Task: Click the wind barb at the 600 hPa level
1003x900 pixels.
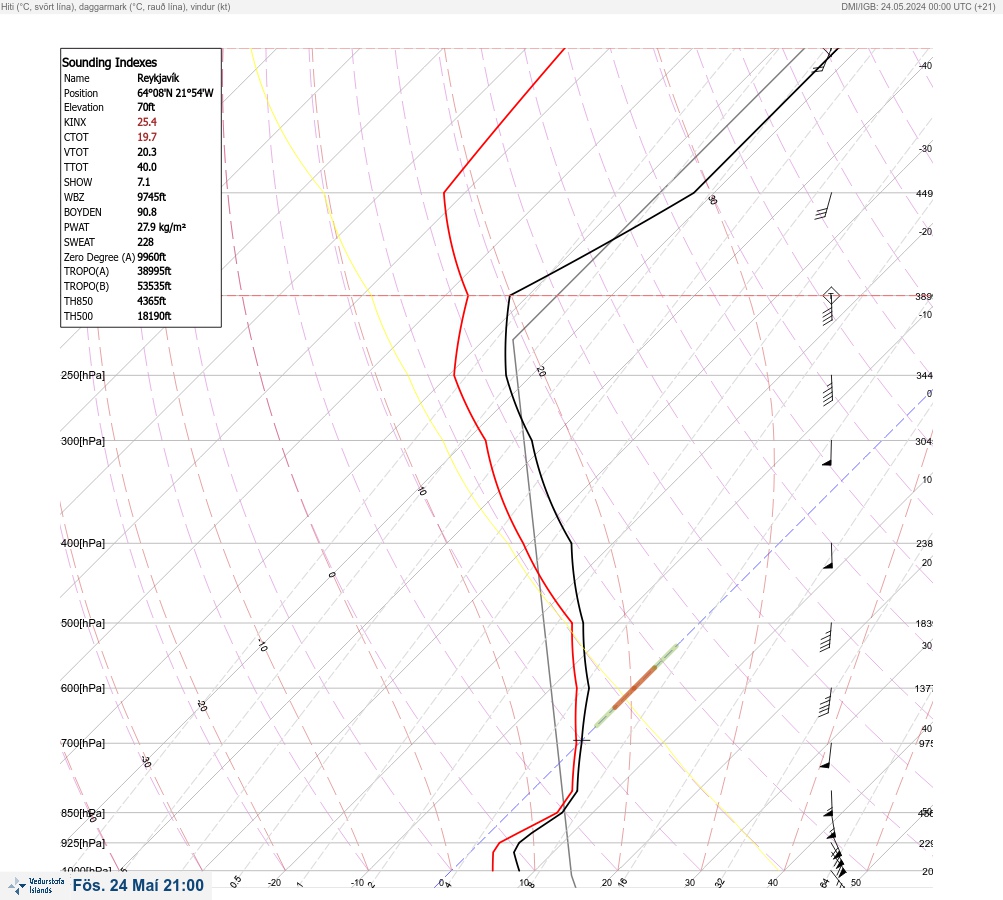Action: [x=825, y=702]
